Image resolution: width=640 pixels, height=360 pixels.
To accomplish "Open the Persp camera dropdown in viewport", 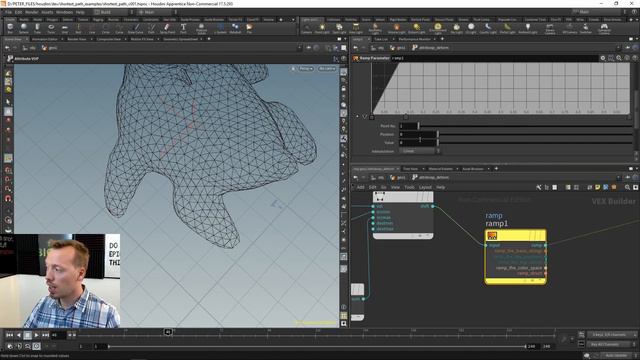I will (x=306, y=69).
